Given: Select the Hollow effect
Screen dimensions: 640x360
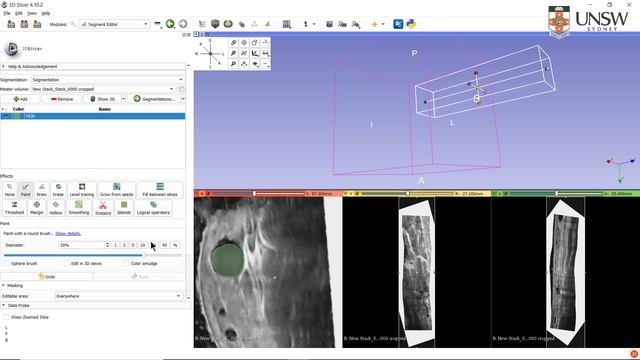Looking at the screenshot, I should coord(56,208).
